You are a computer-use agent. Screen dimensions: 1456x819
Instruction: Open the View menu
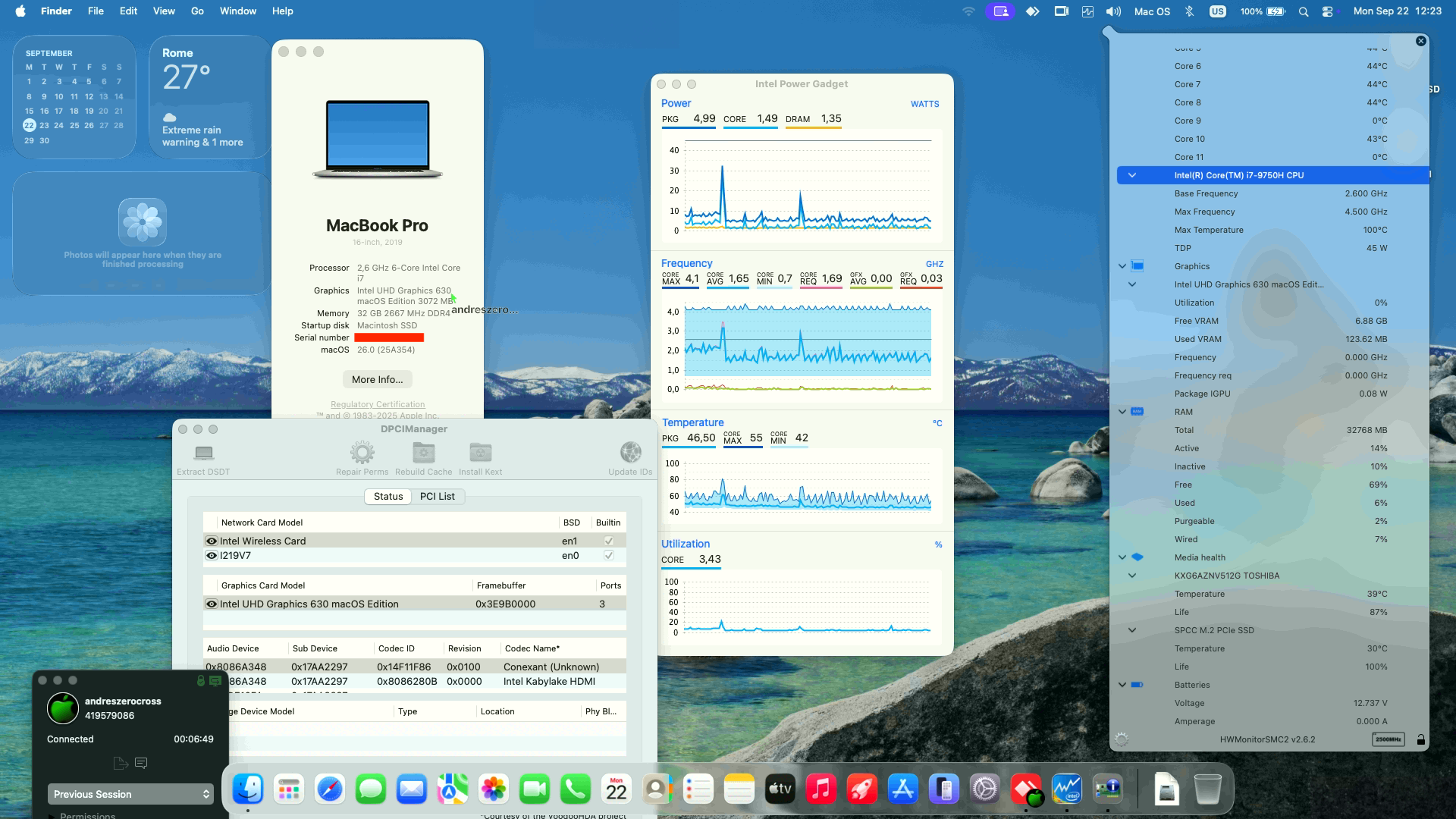tap(164, 11)
